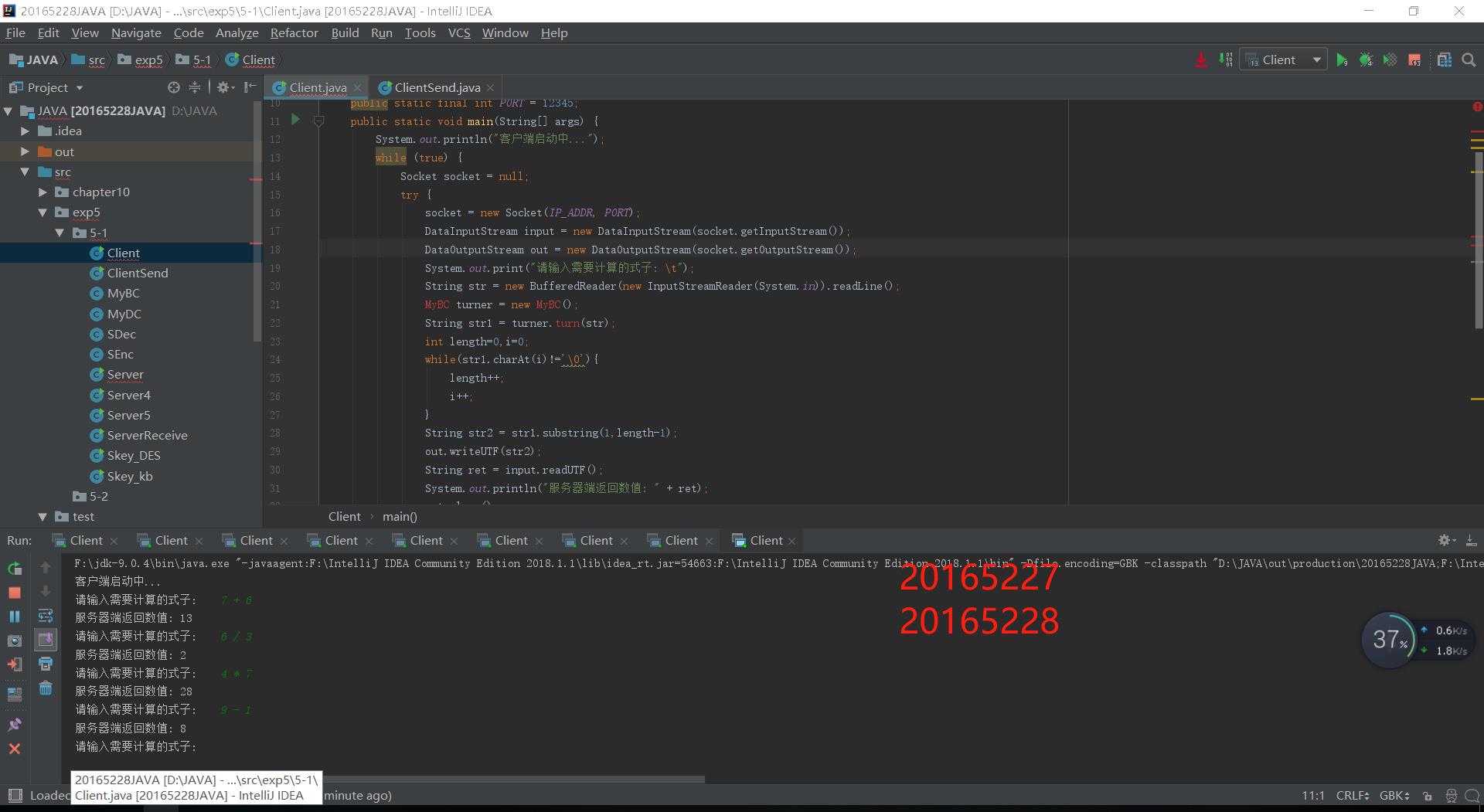Close the Client.java editor tab

click(357, 87)
